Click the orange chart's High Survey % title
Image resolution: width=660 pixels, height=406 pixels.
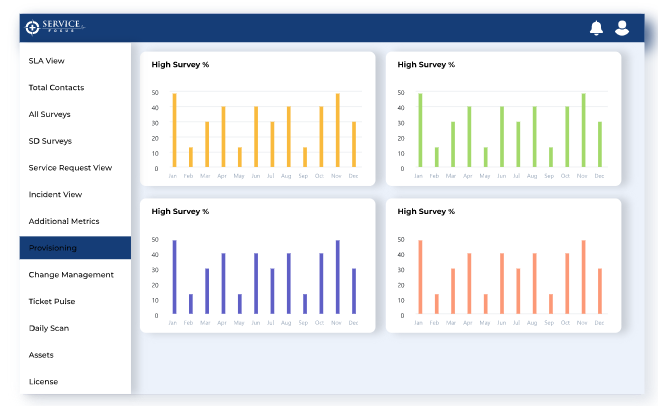pyautogui.click(x=180, y=65)
